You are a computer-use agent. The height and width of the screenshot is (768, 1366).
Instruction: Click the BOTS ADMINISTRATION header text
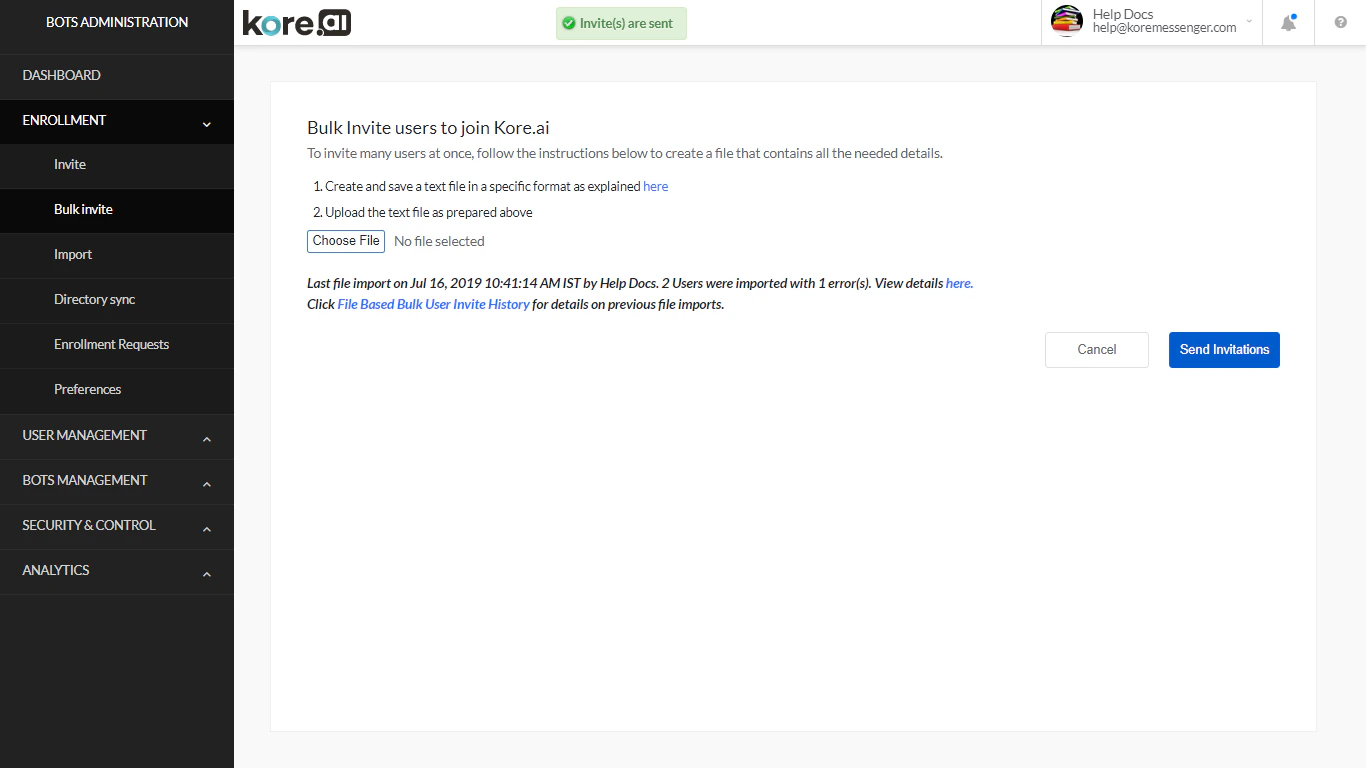point(117,22)
